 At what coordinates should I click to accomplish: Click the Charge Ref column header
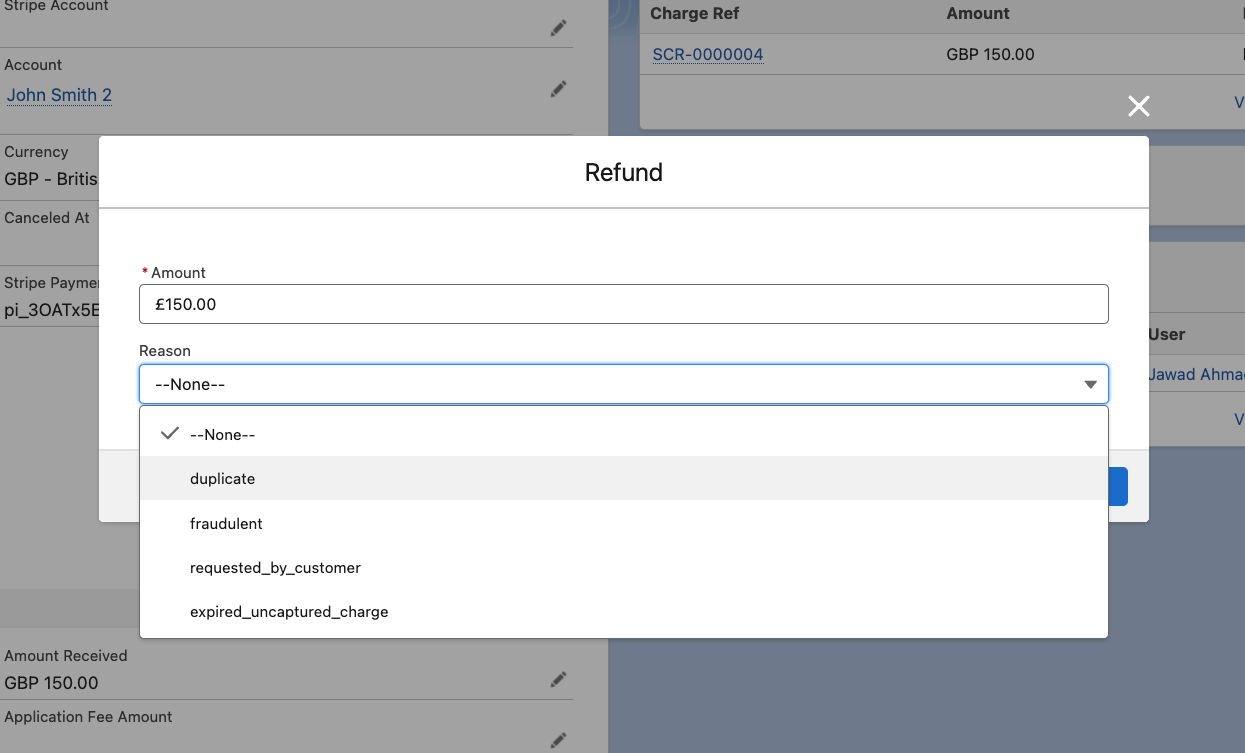(696, 14)
